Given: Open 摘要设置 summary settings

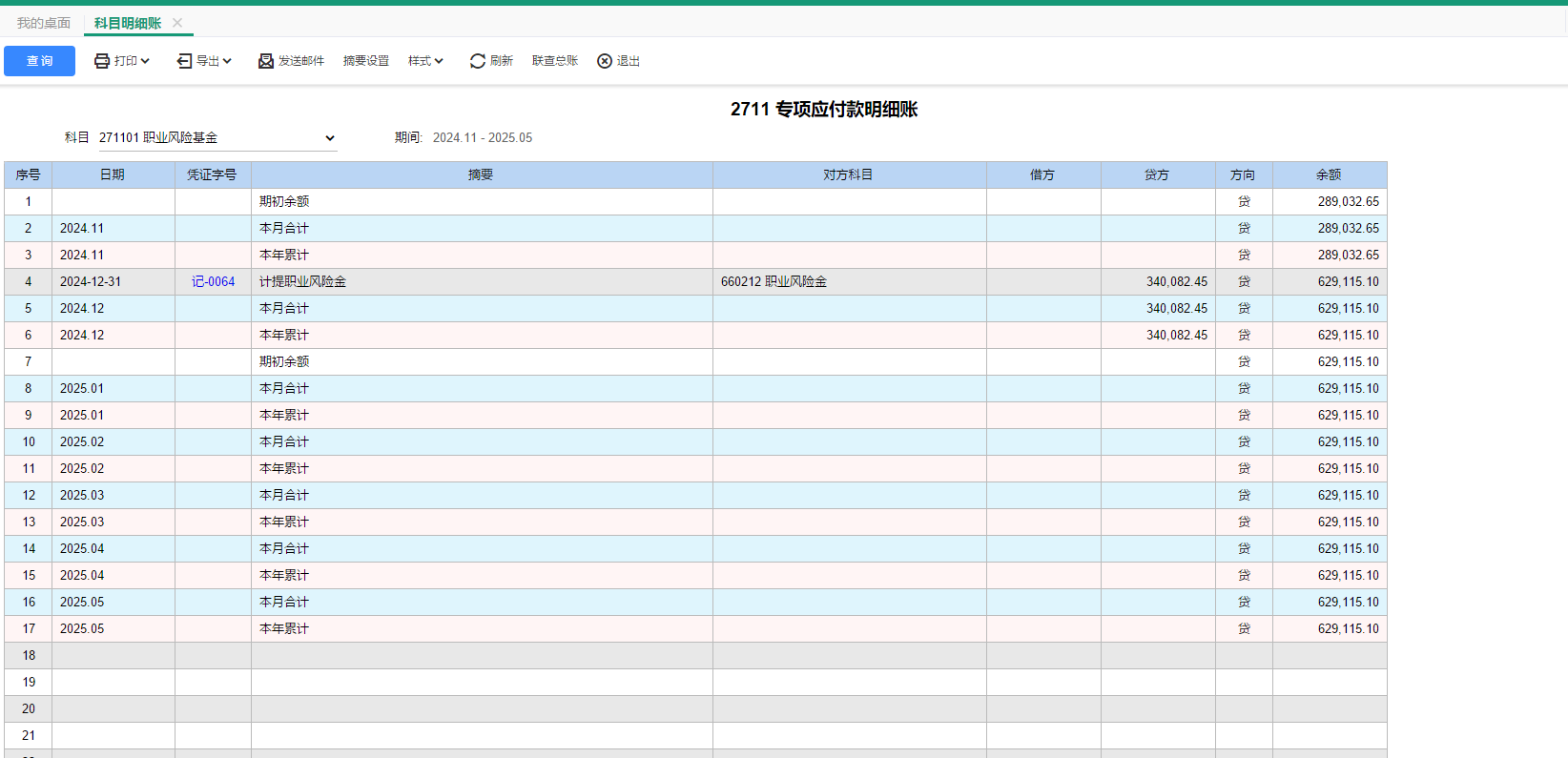Looking at the screenshot, I should pyautogui.click(x=366, y=61).
